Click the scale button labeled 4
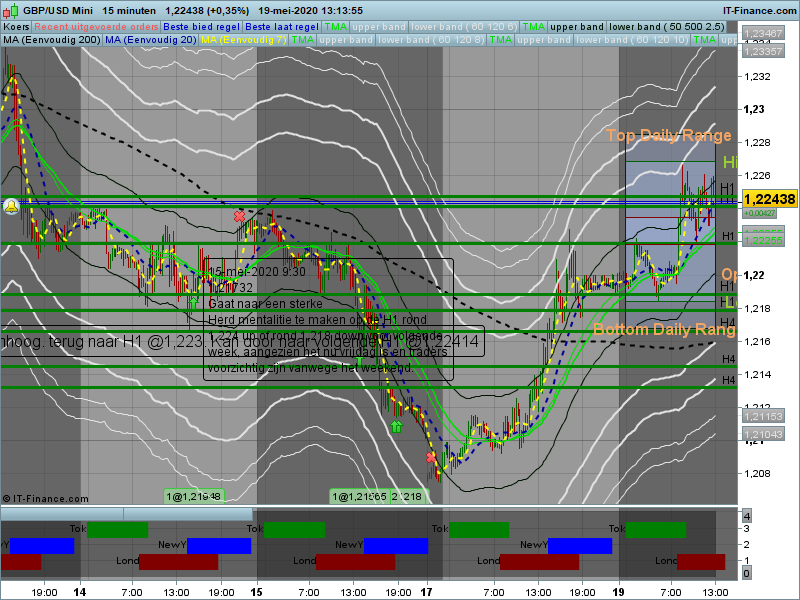Viewport: 800px width, 600px height. (x=746, y=515)
